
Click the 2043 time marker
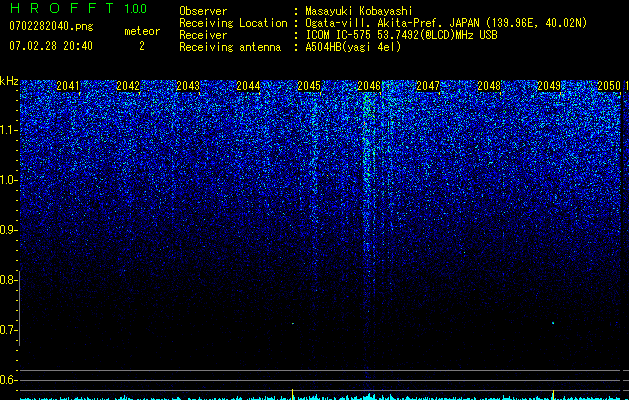188,85
